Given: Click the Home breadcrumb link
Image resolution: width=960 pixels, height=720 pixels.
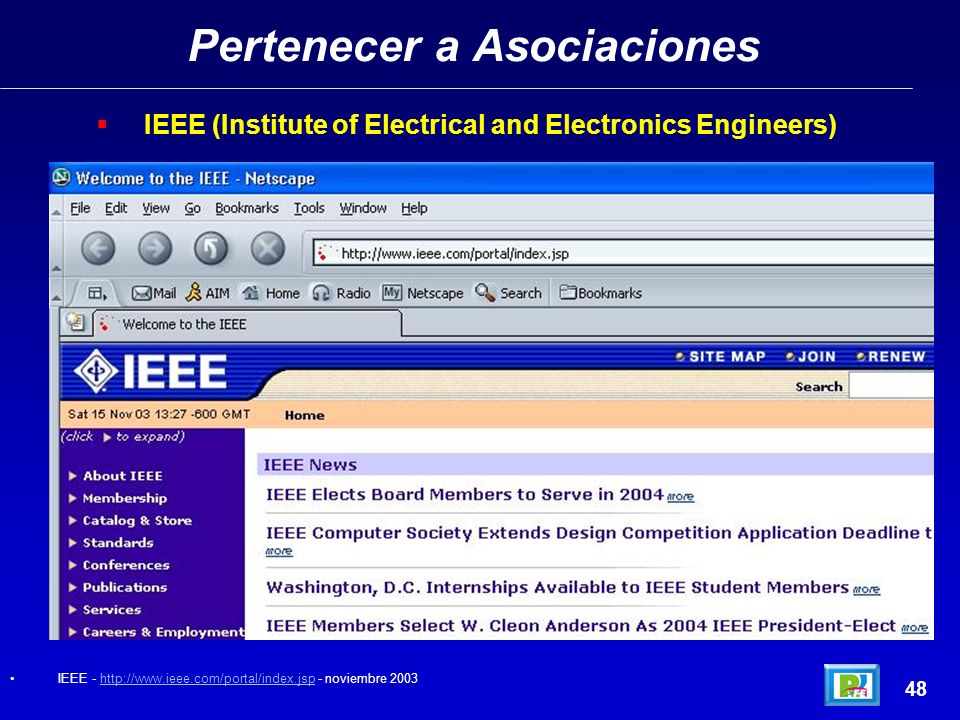Looking at the screenshot, I should pos(304,415).
